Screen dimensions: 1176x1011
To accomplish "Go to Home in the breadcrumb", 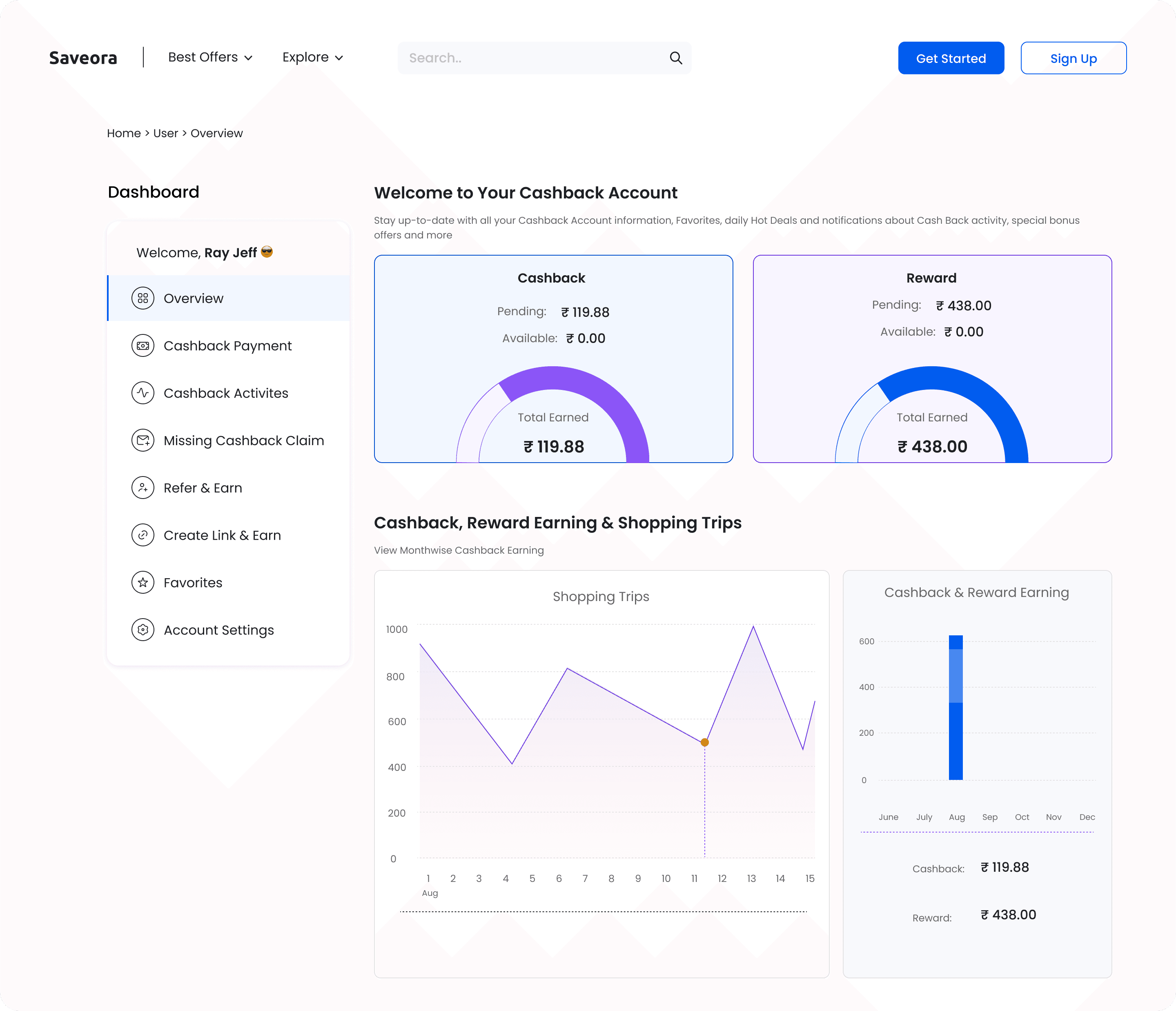I will [124, 134].
